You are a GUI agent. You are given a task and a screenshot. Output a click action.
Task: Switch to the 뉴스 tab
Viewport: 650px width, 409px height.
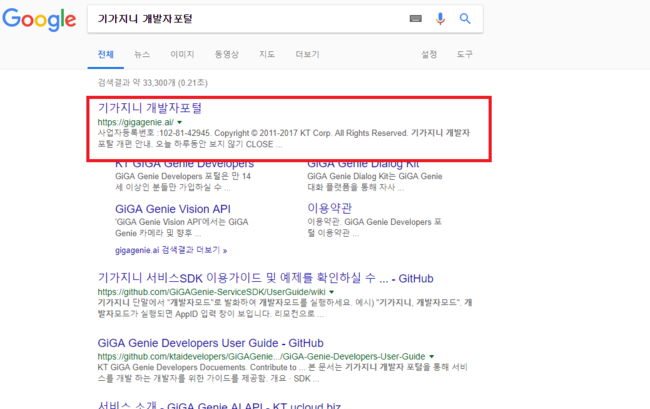pos(142,54)
